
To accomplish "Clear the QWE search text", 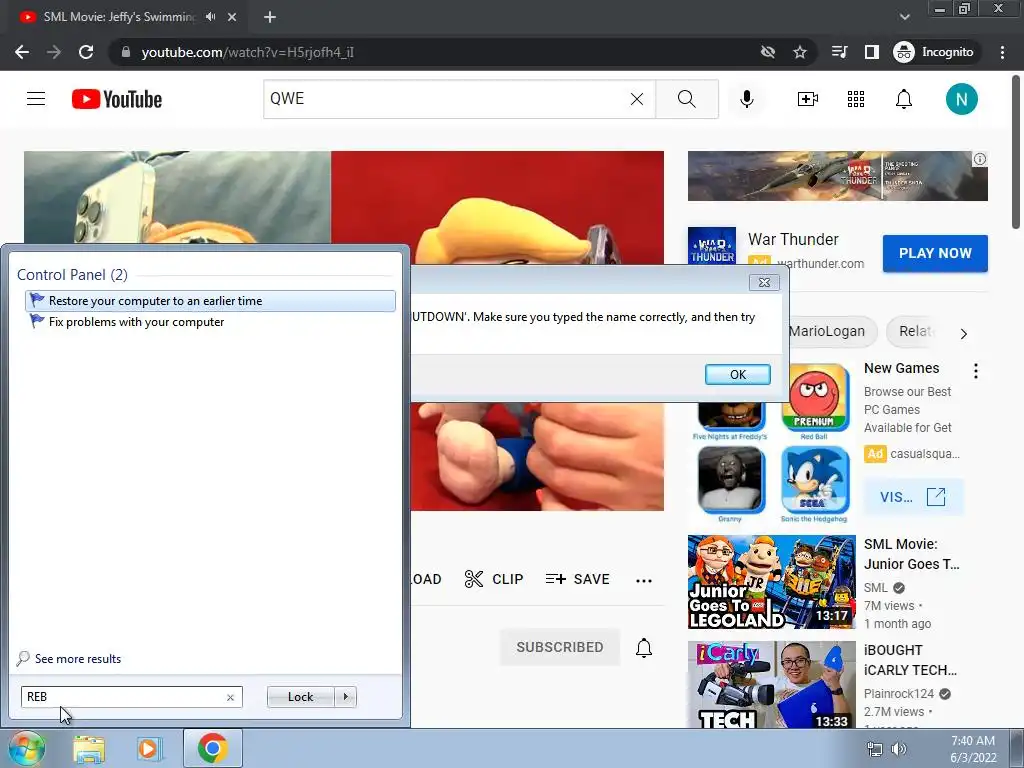I will (637, 99).
